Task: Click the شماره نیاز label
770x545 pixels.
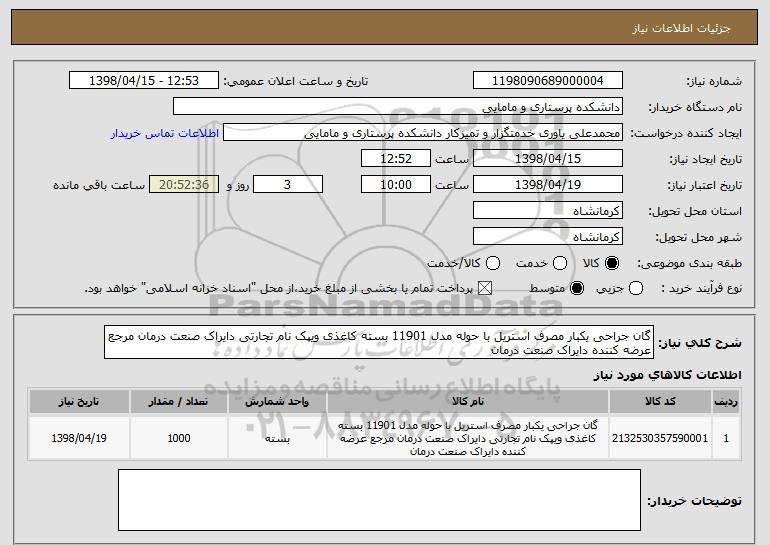Action: pos(714,81)
